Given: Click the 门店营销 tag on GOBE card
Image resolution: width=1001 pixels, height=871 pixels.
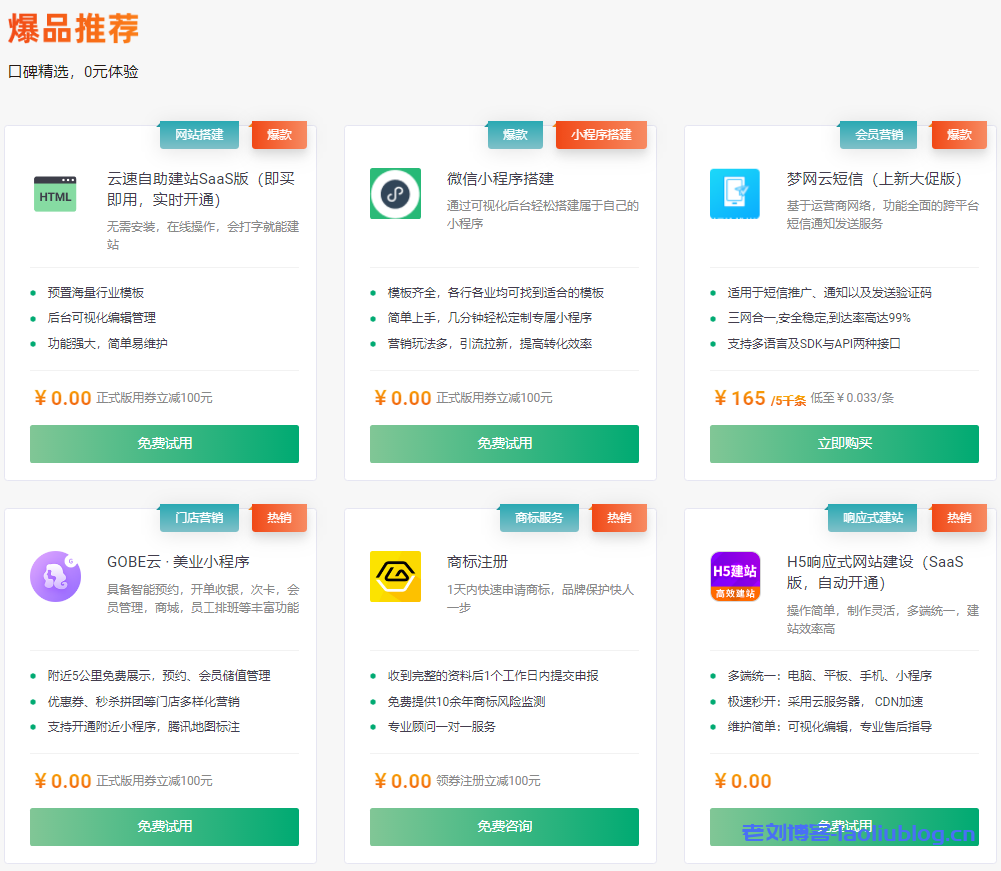Looking at the screenshot, I should (198, 518).
